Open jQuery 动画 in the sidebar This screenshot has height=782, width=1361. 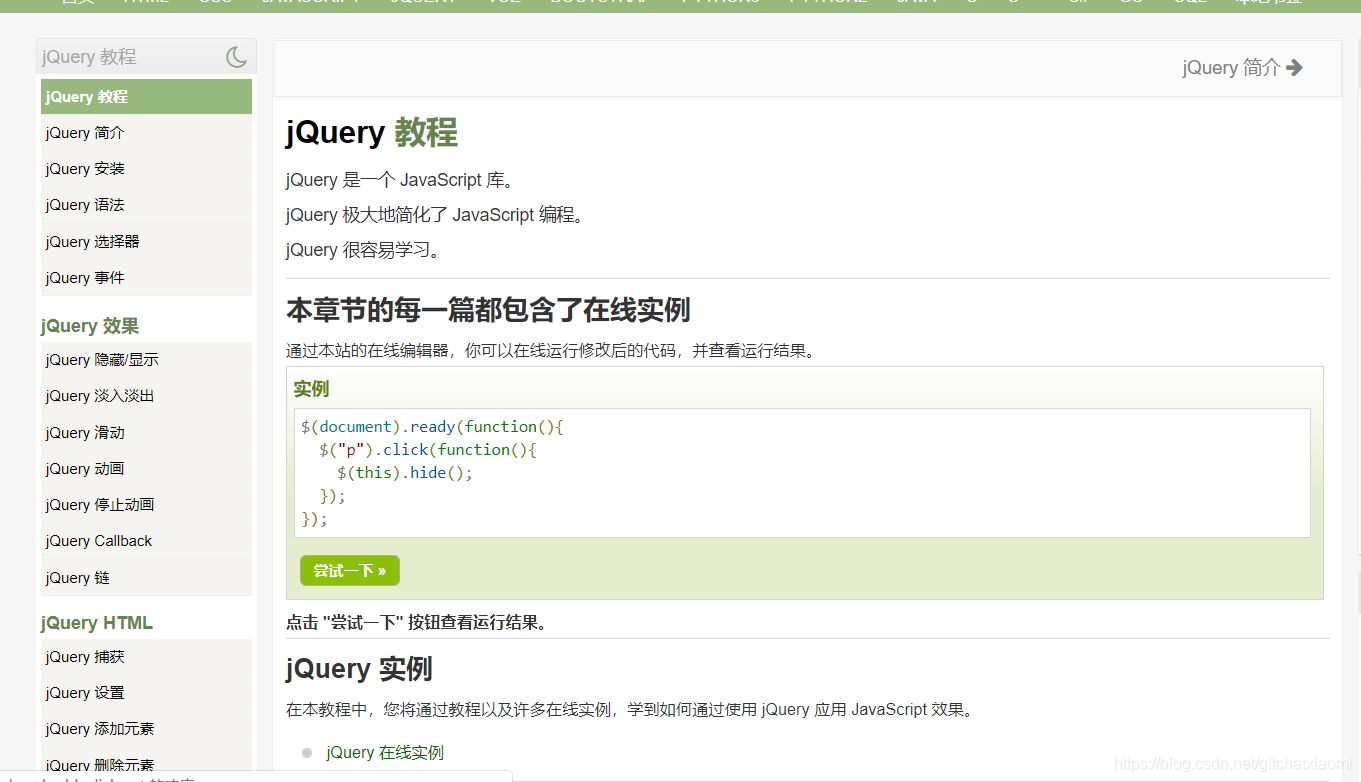pos(146,469)
